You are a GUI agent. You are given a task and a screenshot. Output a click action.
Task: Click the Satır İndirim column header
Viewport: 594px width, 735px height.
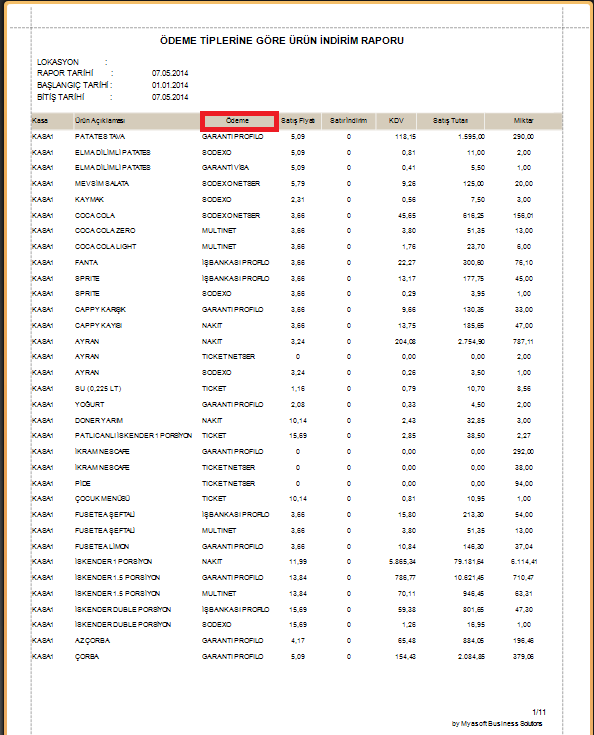[348, 120]
